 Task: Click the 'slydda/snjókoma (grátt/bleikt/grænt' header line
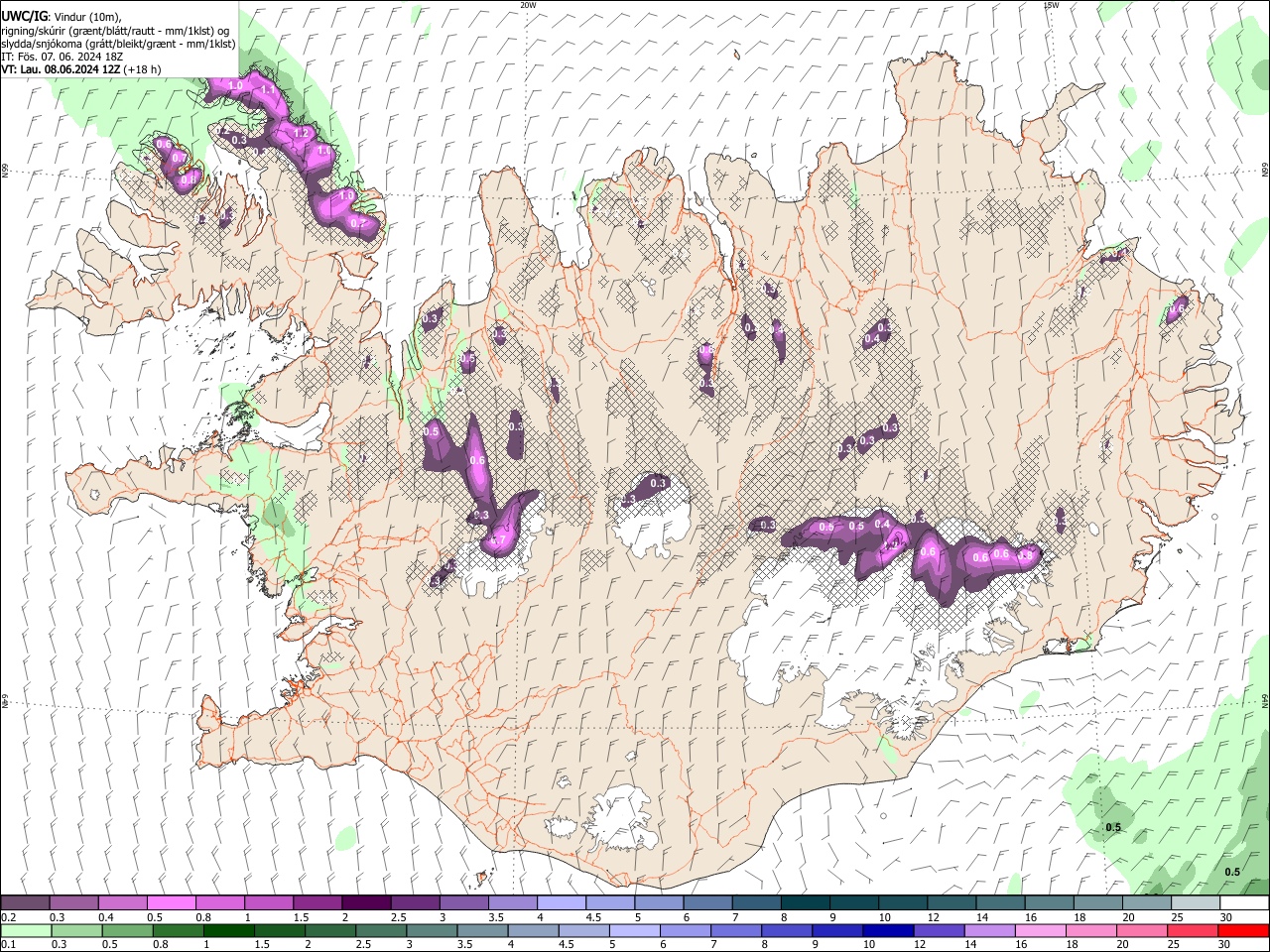(x=118, y=45)
